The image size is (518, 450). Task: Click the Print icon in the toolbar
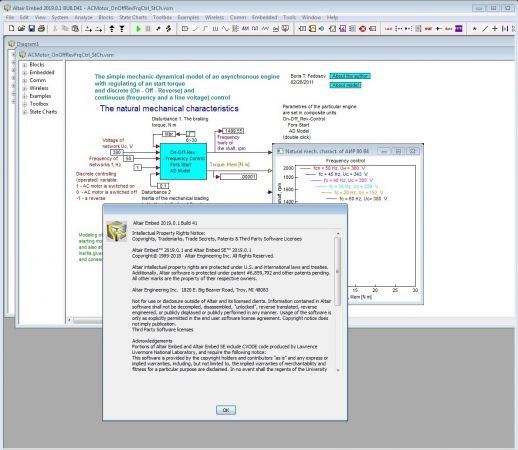41,29
